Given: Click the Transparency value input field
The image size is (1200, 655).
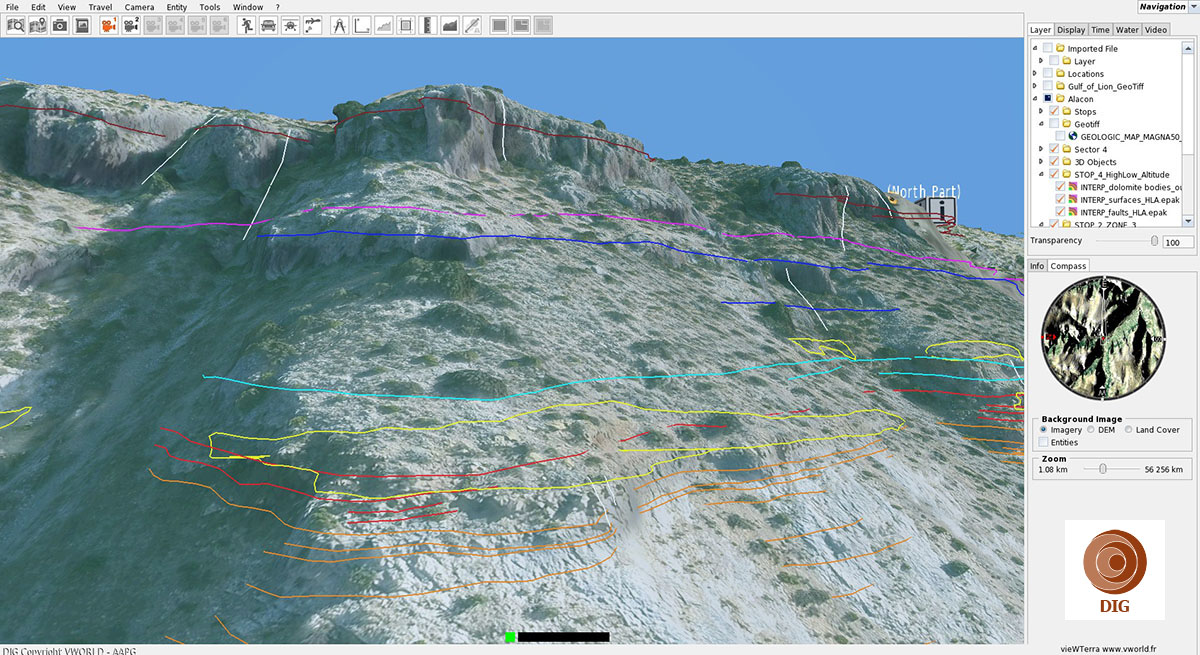Looking at the screenshot, I should [1177, 243].
